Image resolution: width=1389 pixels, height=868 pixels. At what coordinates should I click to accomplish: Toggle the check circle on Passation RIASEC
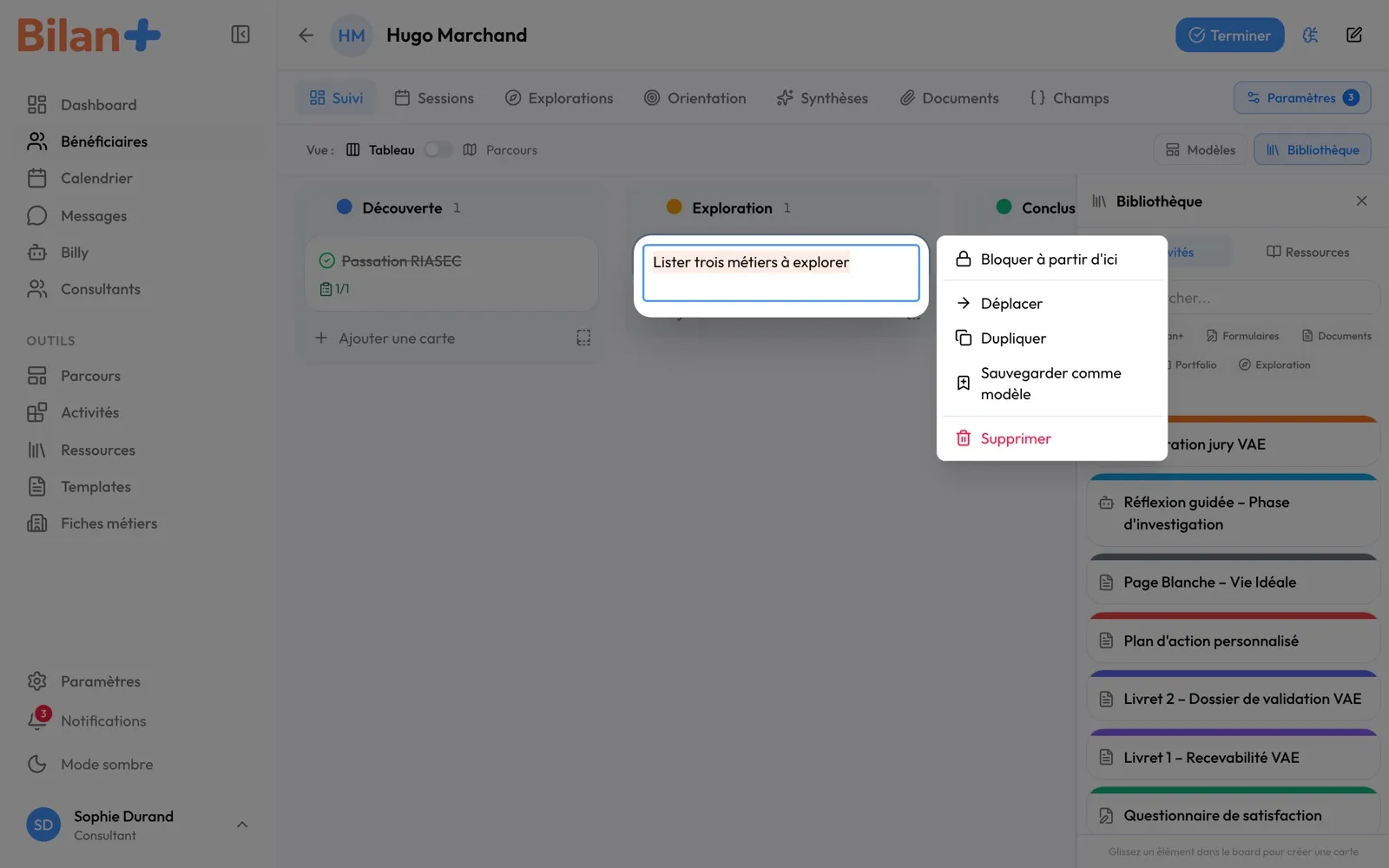pos(327,260)
